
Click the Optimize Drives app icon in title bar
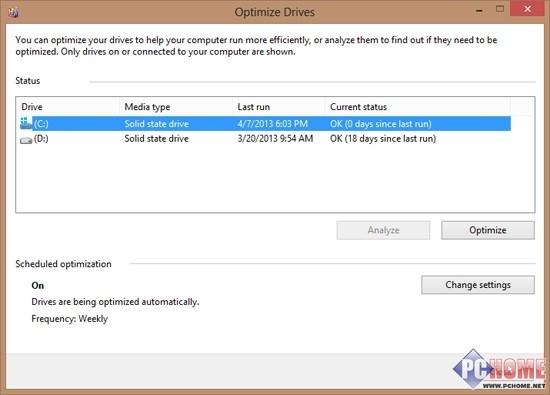pyautogui.click(x=14, y=13)
